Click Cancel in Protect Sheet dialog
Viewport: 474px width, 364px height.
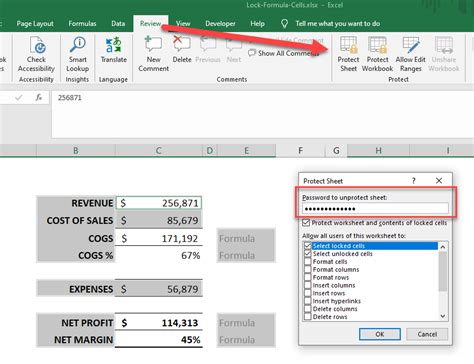427,334
